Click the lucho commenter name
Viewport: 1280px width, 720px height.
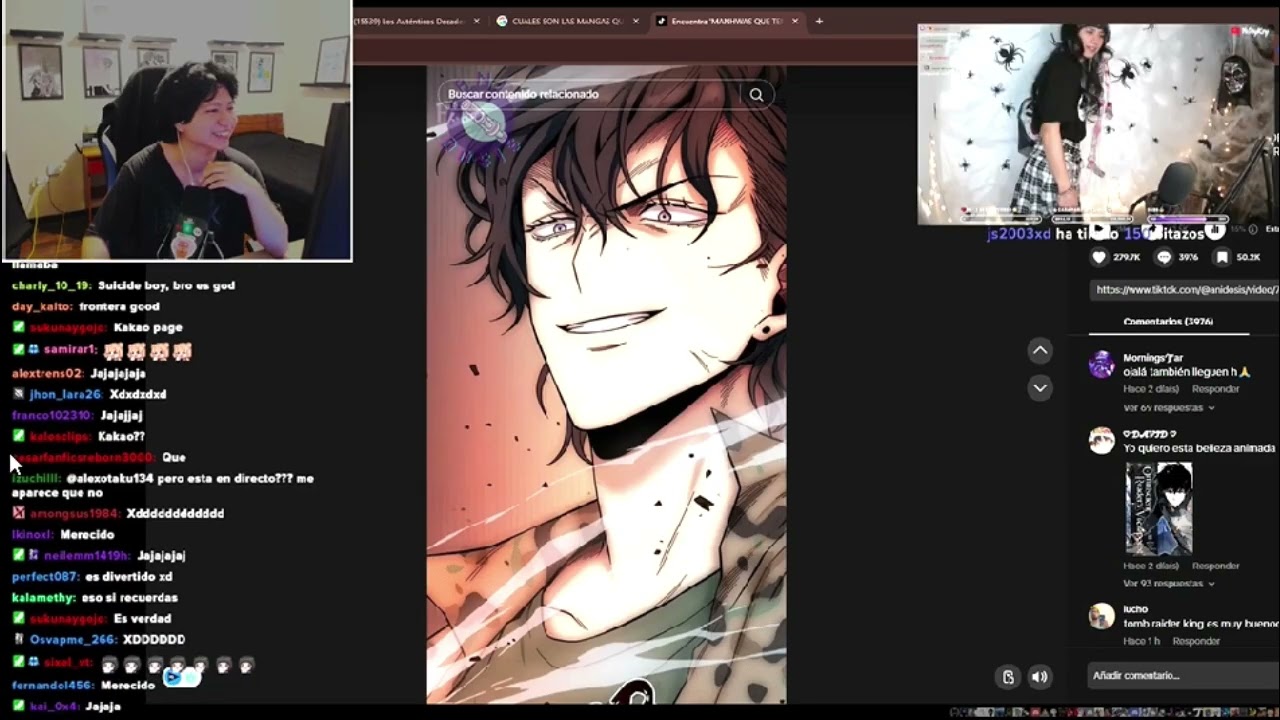[x=1135, y=609]
